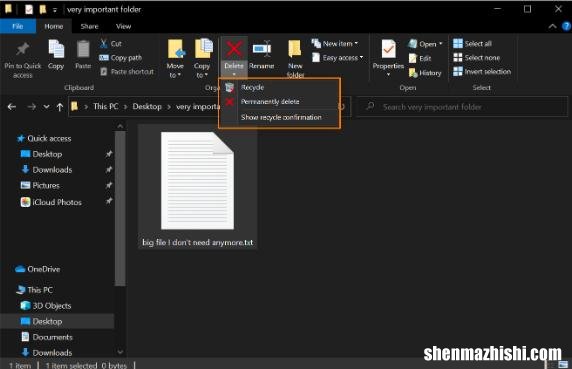Screen dimensions: 572x369
Task: Create a New folder from ribbon
Action: [x=295, y=59]
